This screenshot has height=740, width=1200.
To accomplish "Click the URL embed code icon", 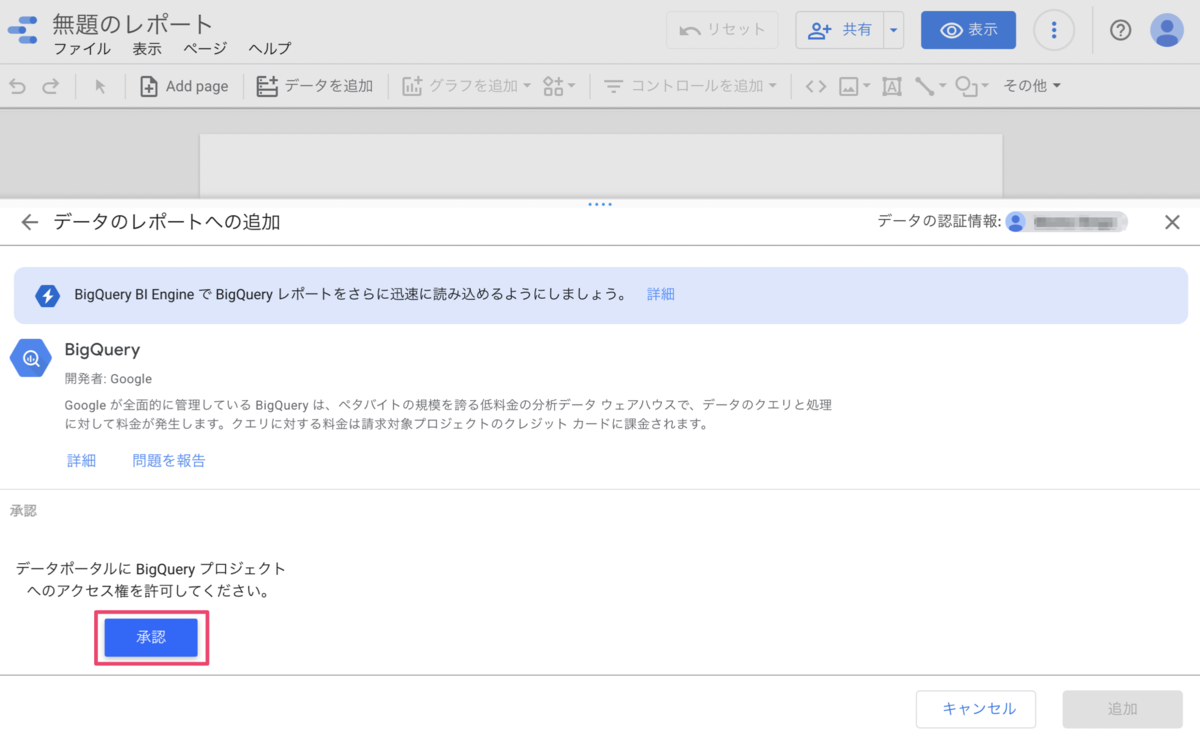I will pyautogui.click(x=816, y=87).
